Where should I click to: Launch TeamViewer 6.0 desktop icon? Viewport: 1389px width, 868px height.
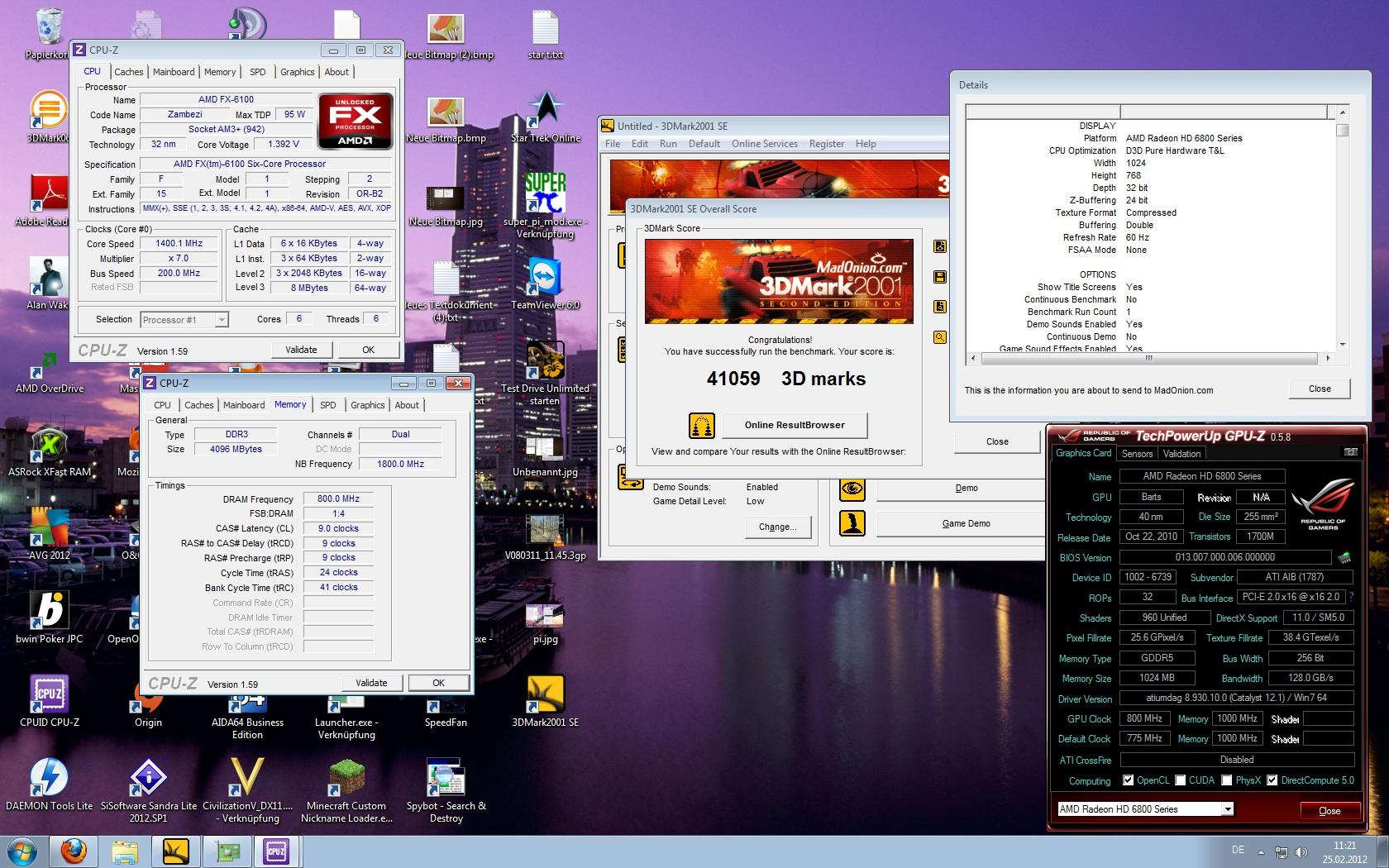pos(546,284)
